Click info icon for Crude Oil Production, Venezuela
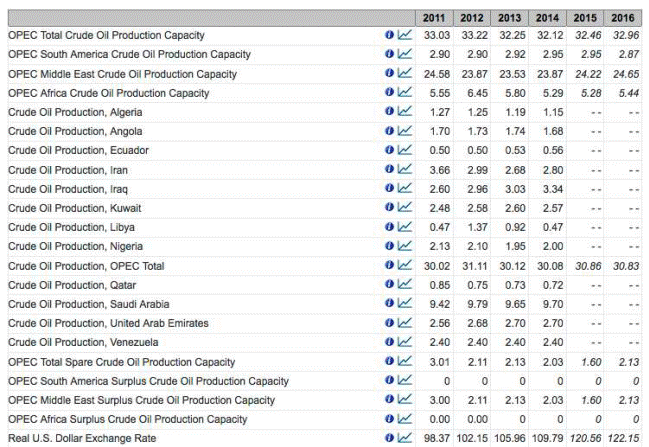This screenshot has width=649, height=447. point(389,341)
